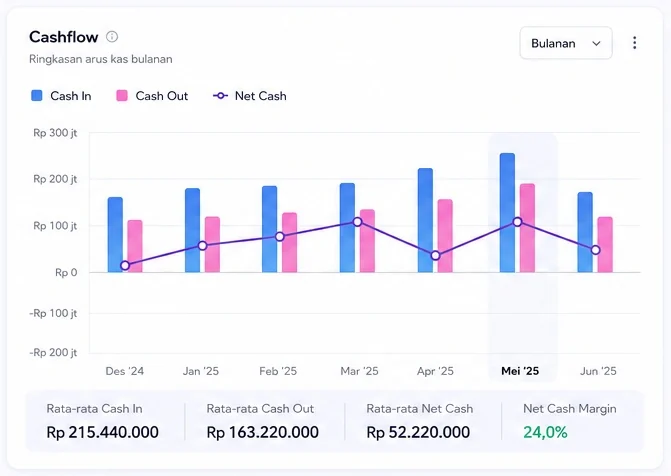Viewport: 671px width, 476px height.
Task: Click the Feb '25 Net Cash point
Action: pyautogui.click(x=279, y=237)
